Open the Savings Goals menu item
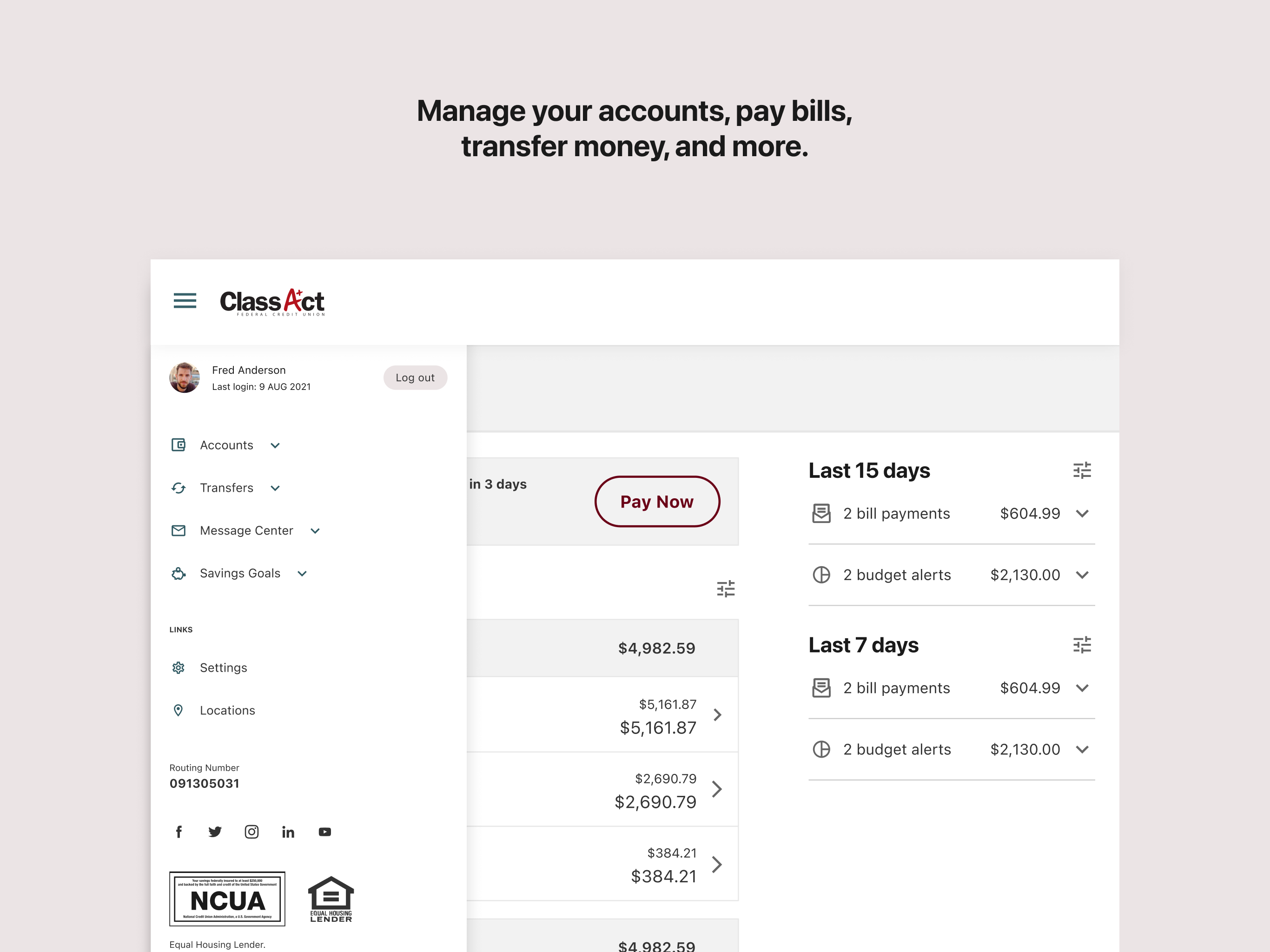Image resolution: width=1270 pixels, height=952 pixels. coord(240,574)
